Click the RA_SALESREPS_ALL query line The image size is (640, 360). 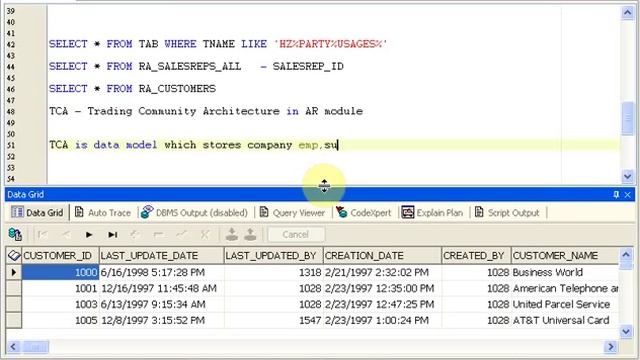click(x=196, y=66)
